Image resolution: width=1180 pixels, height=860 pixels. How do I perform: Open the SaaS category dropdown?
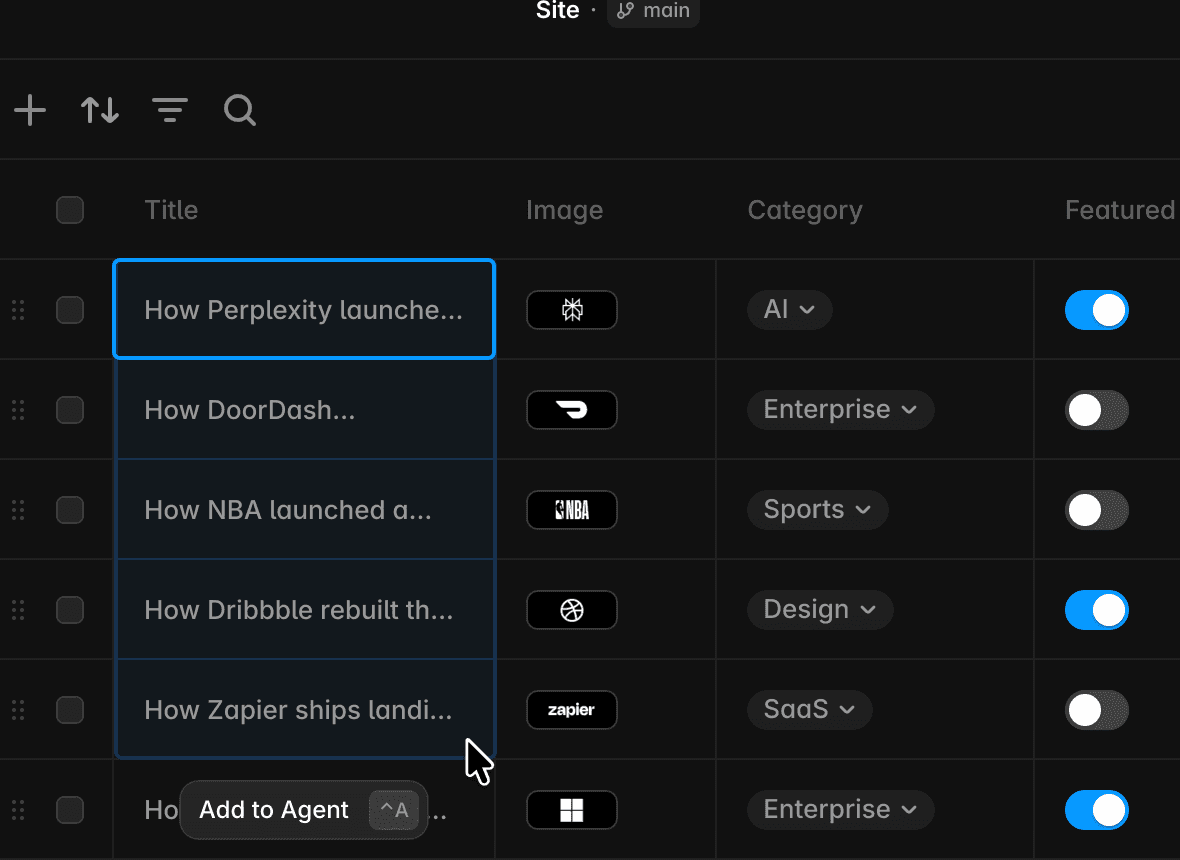(x=810, y=710)
